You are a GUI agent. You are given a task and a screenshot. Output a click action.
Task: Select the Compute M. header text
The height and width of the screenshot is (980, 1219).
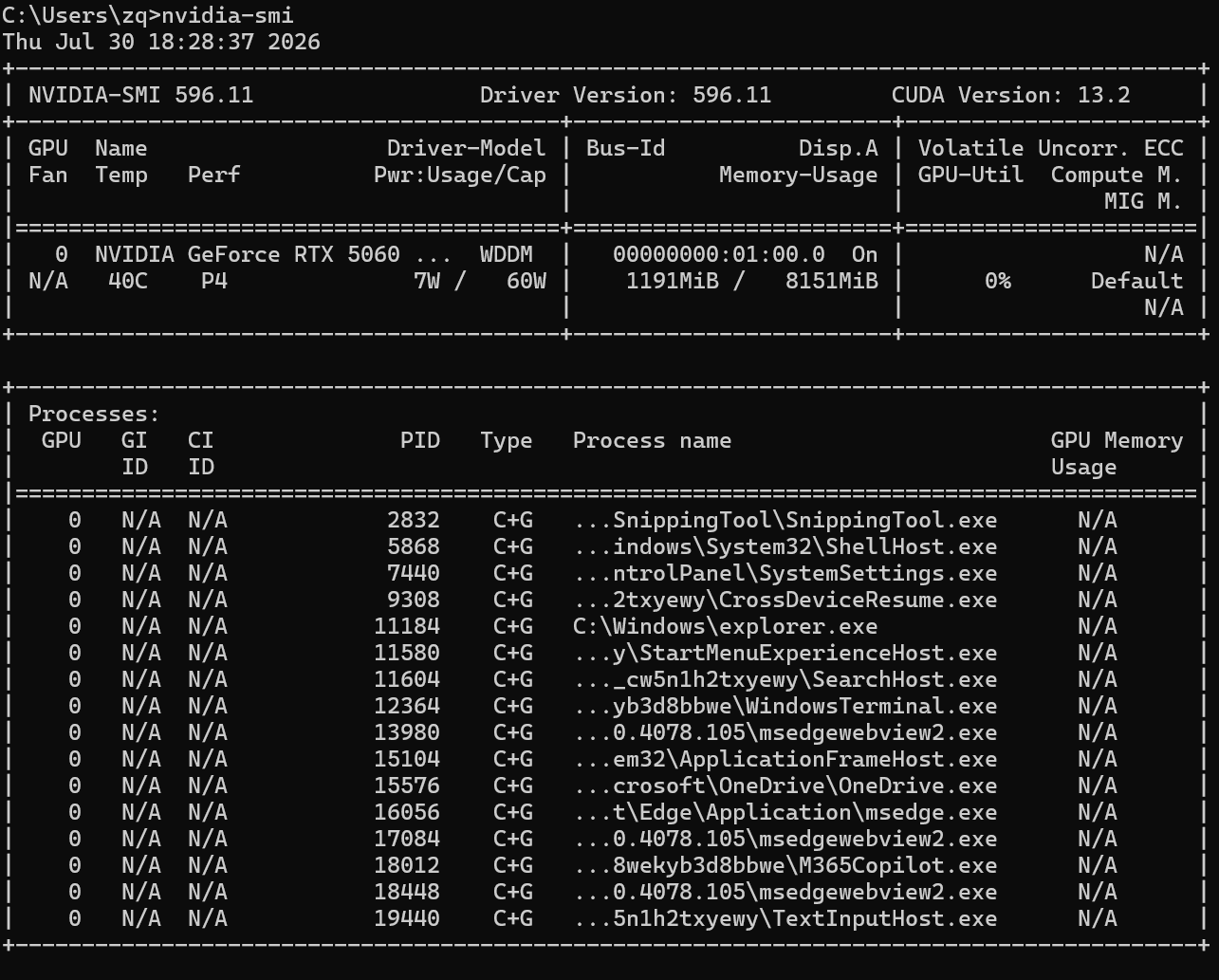tap(1117, 175)
